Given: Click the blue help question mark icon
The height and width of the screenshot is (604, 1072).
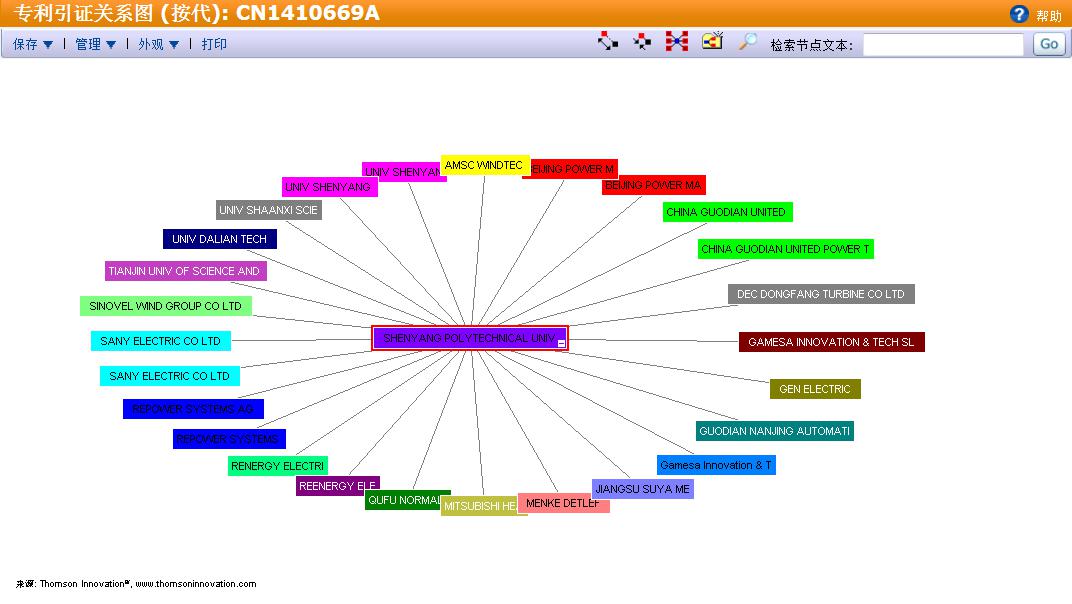Looking at the screenshot, I should [1019, 14].
